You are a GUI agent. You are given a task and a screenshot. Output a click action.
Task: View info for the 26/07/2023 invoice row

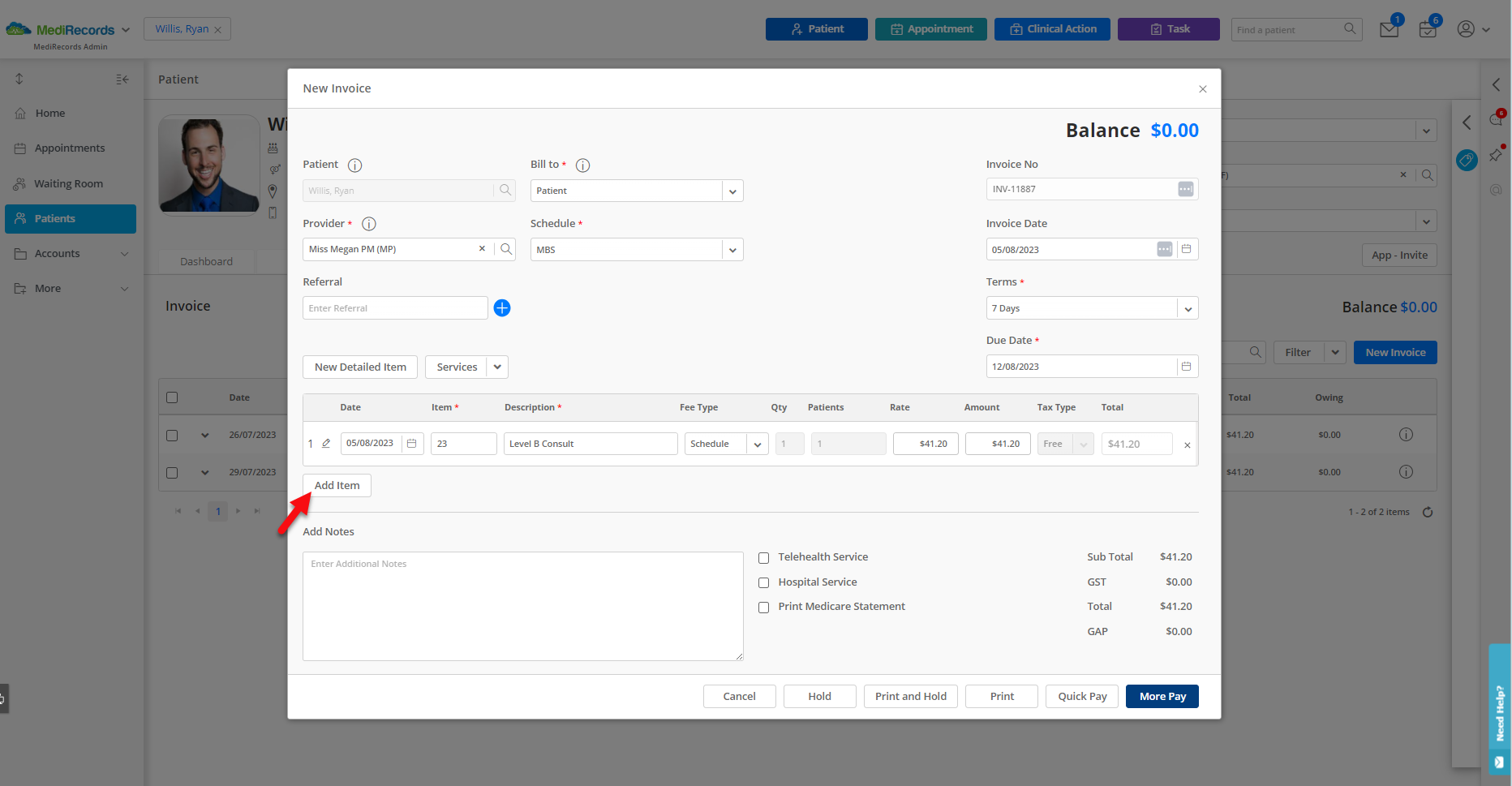click(x=1406, y=435)
